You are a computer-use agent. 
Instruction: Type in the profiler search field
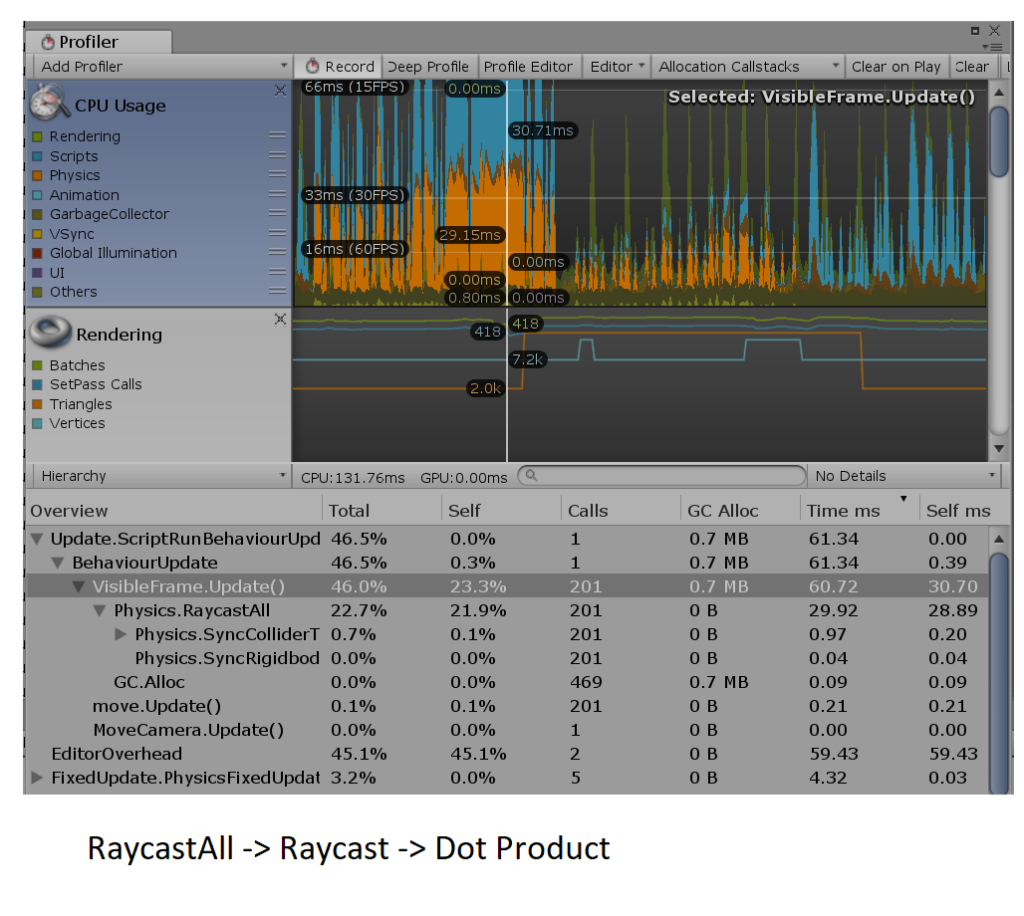[x=668, y=477]
